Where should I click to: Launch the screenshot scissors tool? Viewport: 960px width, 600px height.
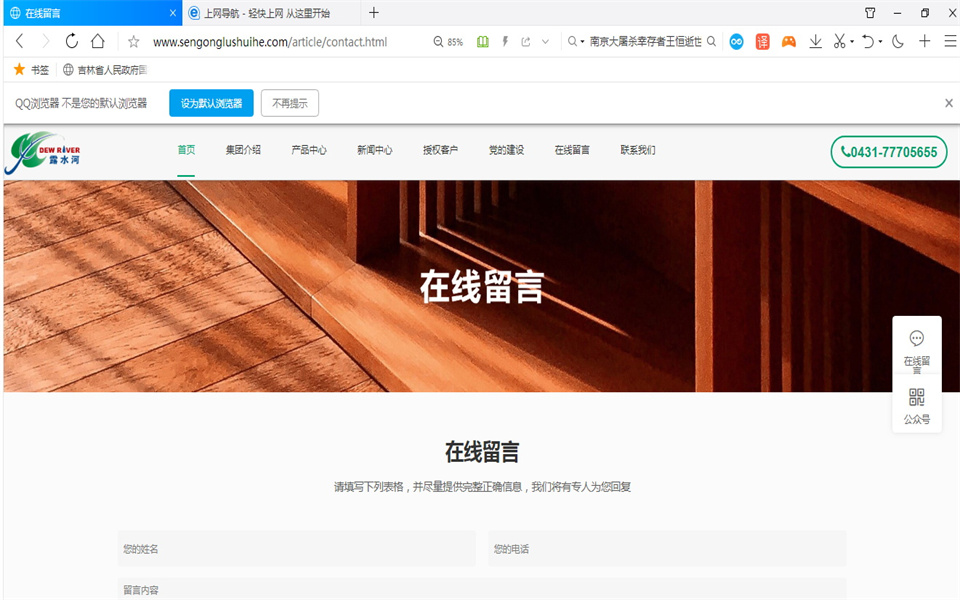click(x=840, y=41)
